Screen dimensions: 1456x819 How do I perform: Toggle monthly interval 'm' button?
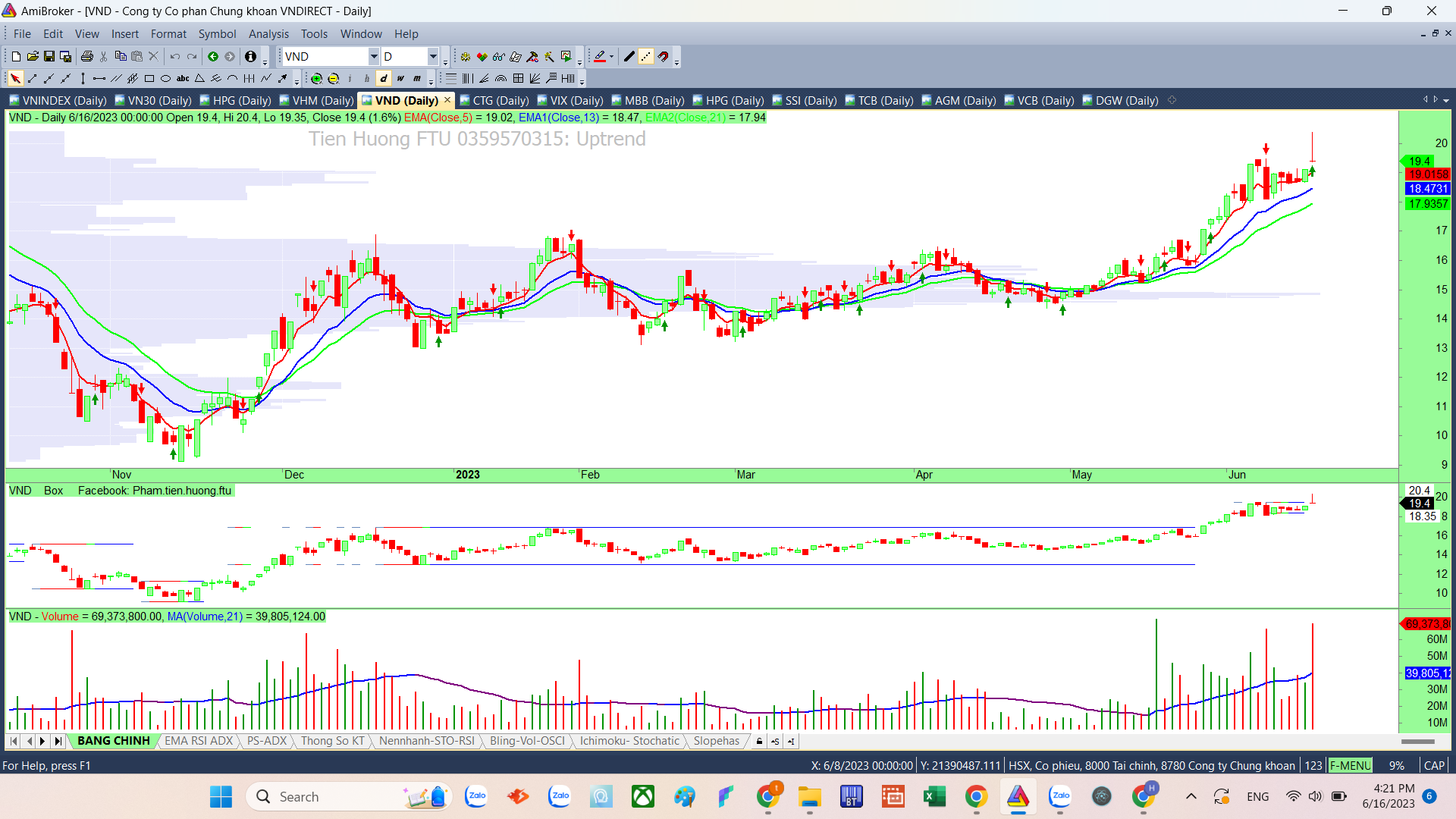417,79
